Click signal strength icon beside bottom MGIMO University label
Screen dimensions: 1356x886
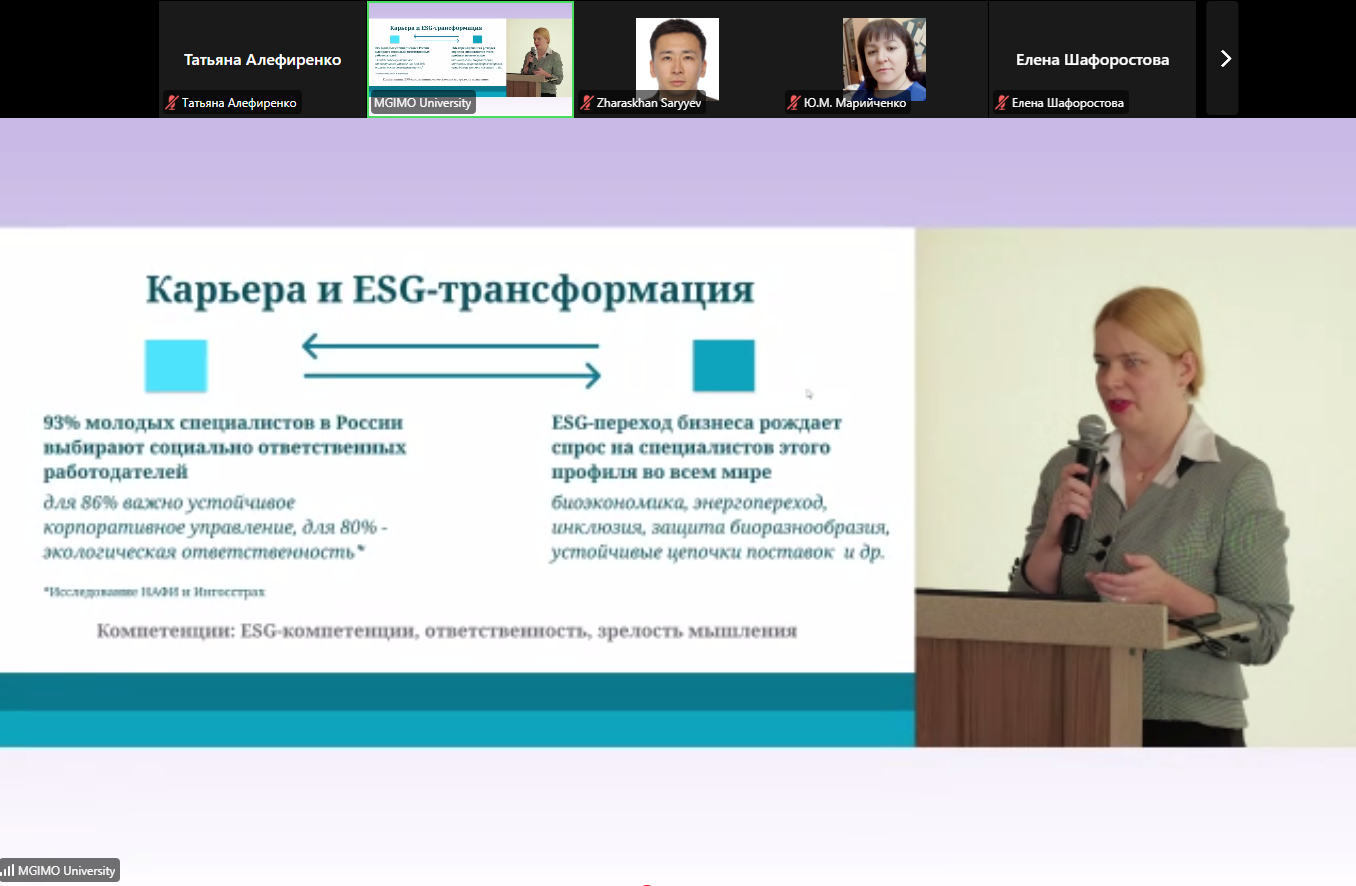[8, 871]
